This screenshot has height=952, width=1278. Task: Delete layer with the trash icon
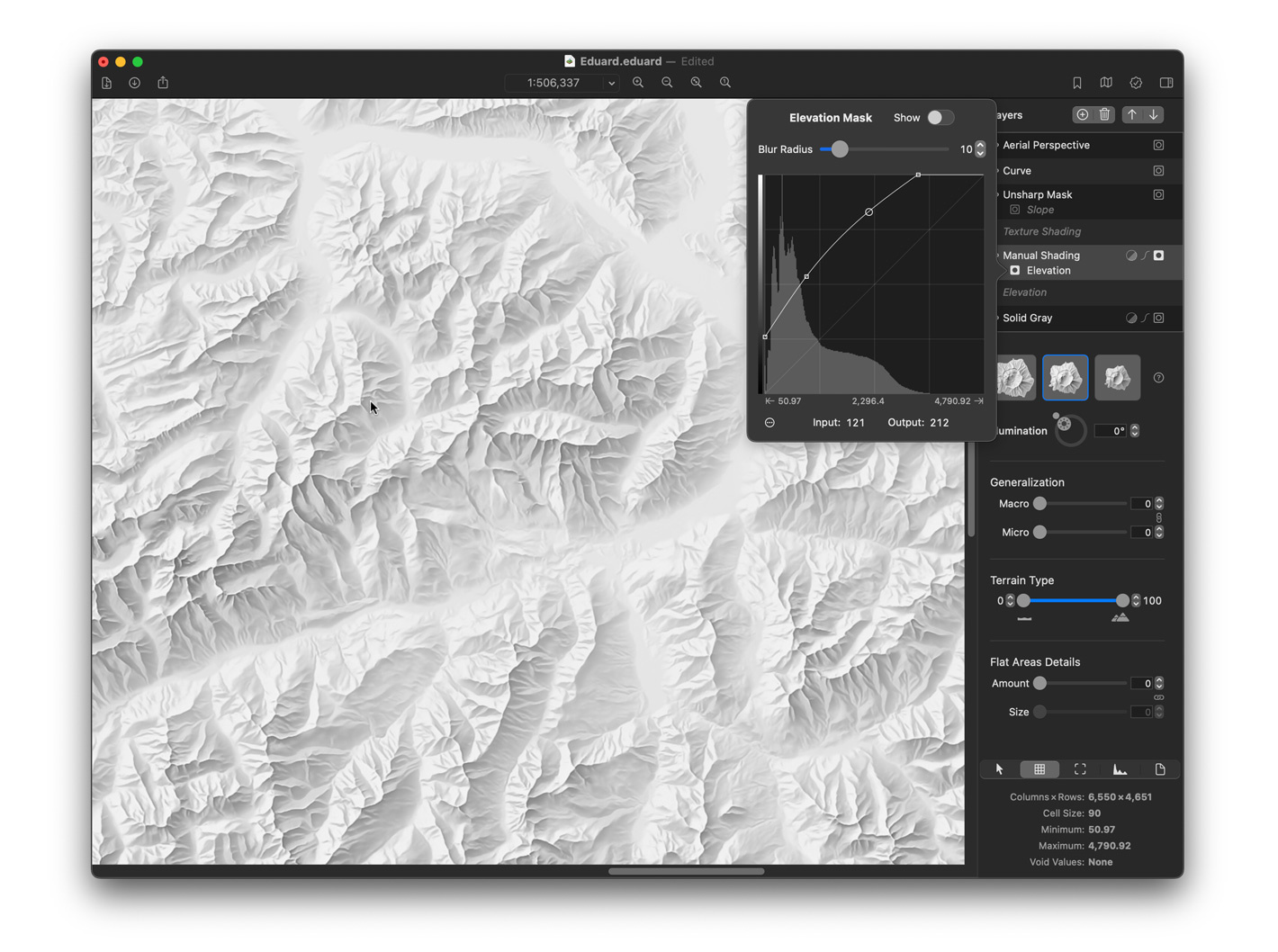pyautogui.click(x=1105, y=115)
